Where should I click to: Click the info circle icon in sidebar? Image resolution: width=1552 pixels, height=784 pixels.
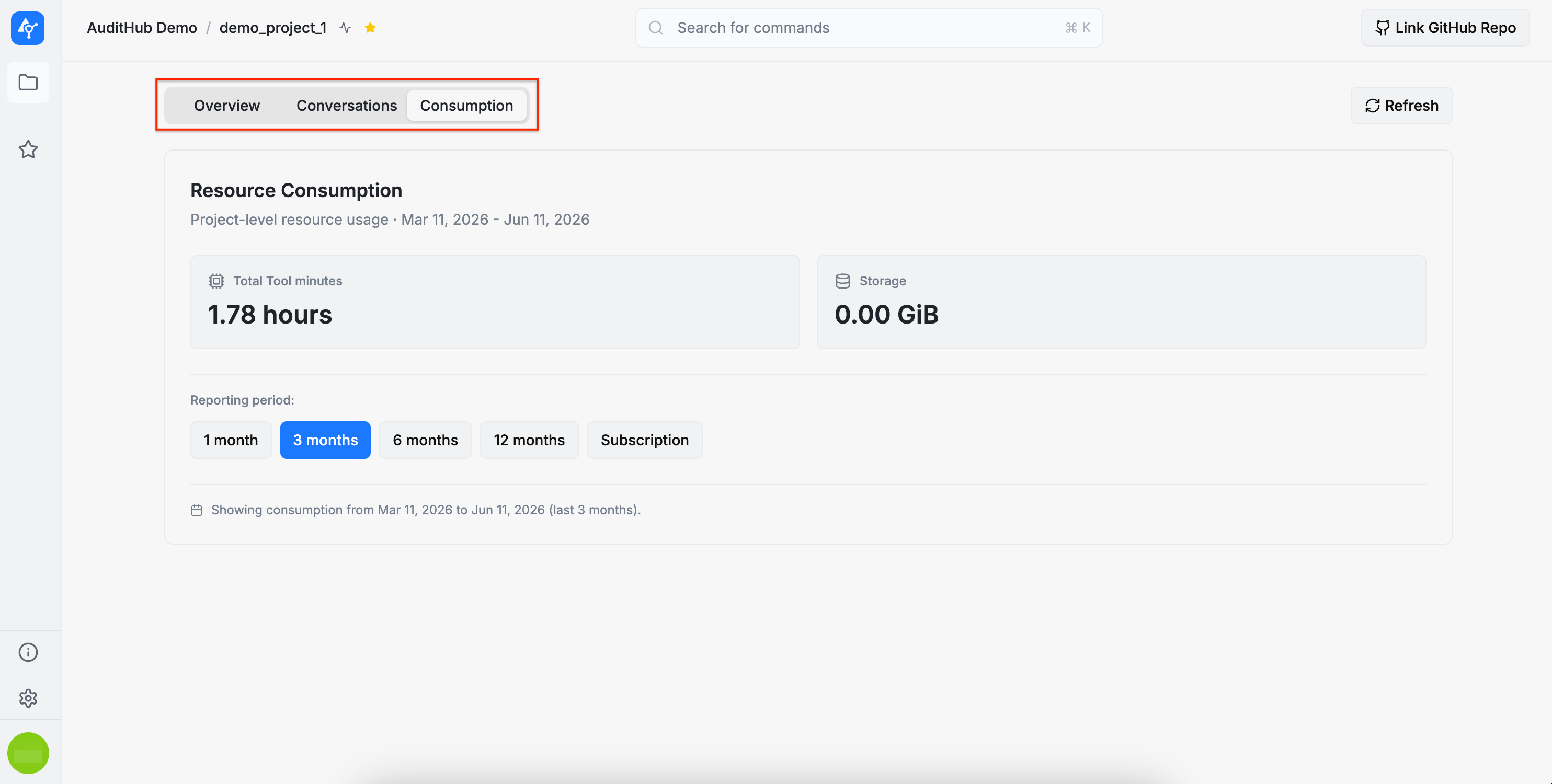(28, 652)
